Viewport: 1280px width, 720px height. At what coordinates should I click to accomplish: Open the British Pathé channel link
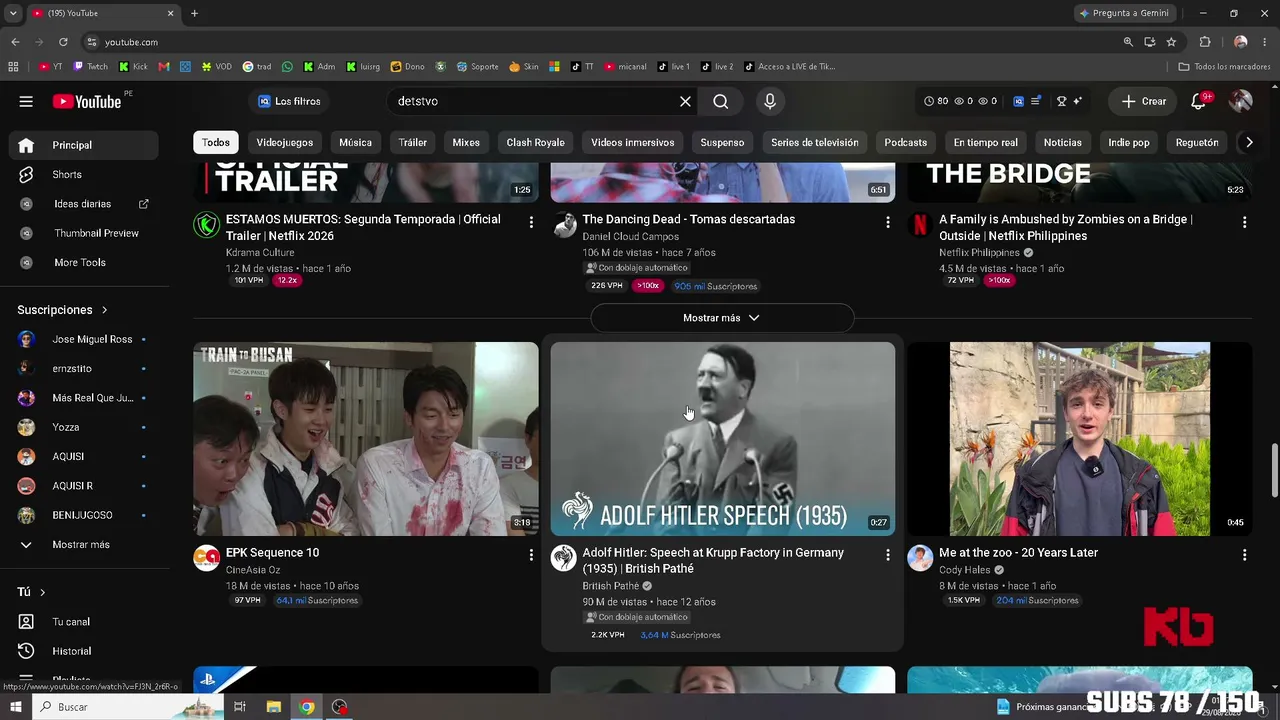(611, 586)
